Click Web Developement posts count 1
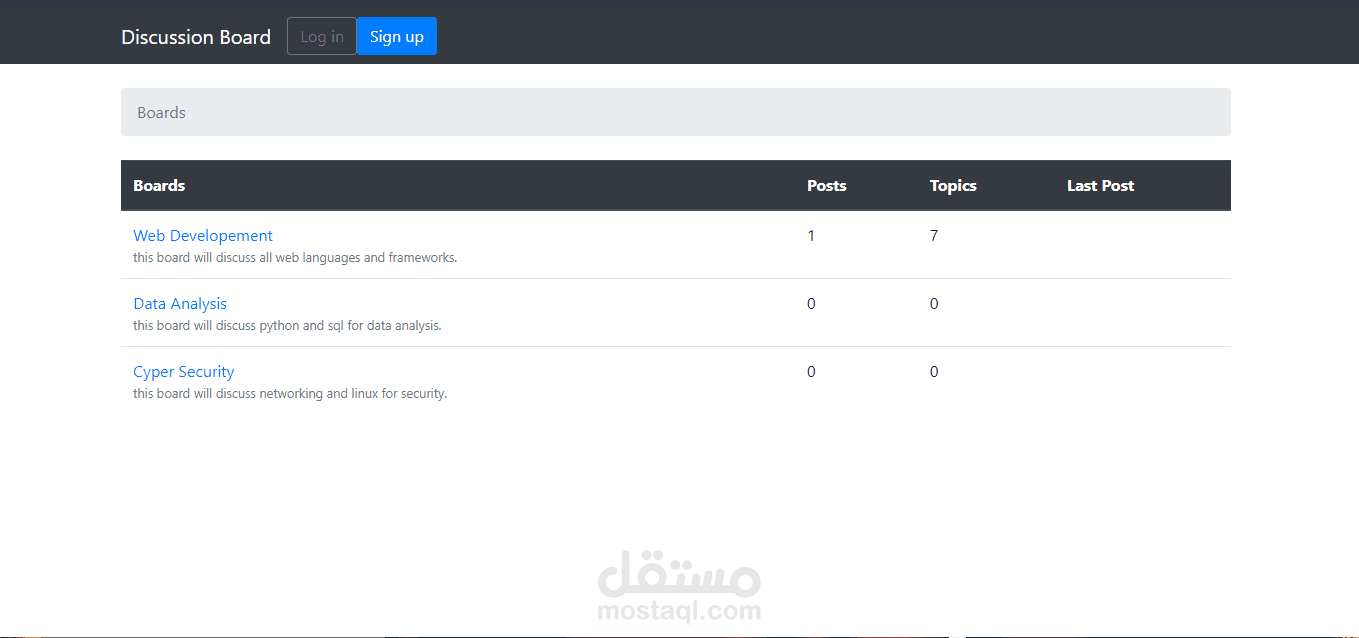This screenshot has height=638, width=1359. 811,236
